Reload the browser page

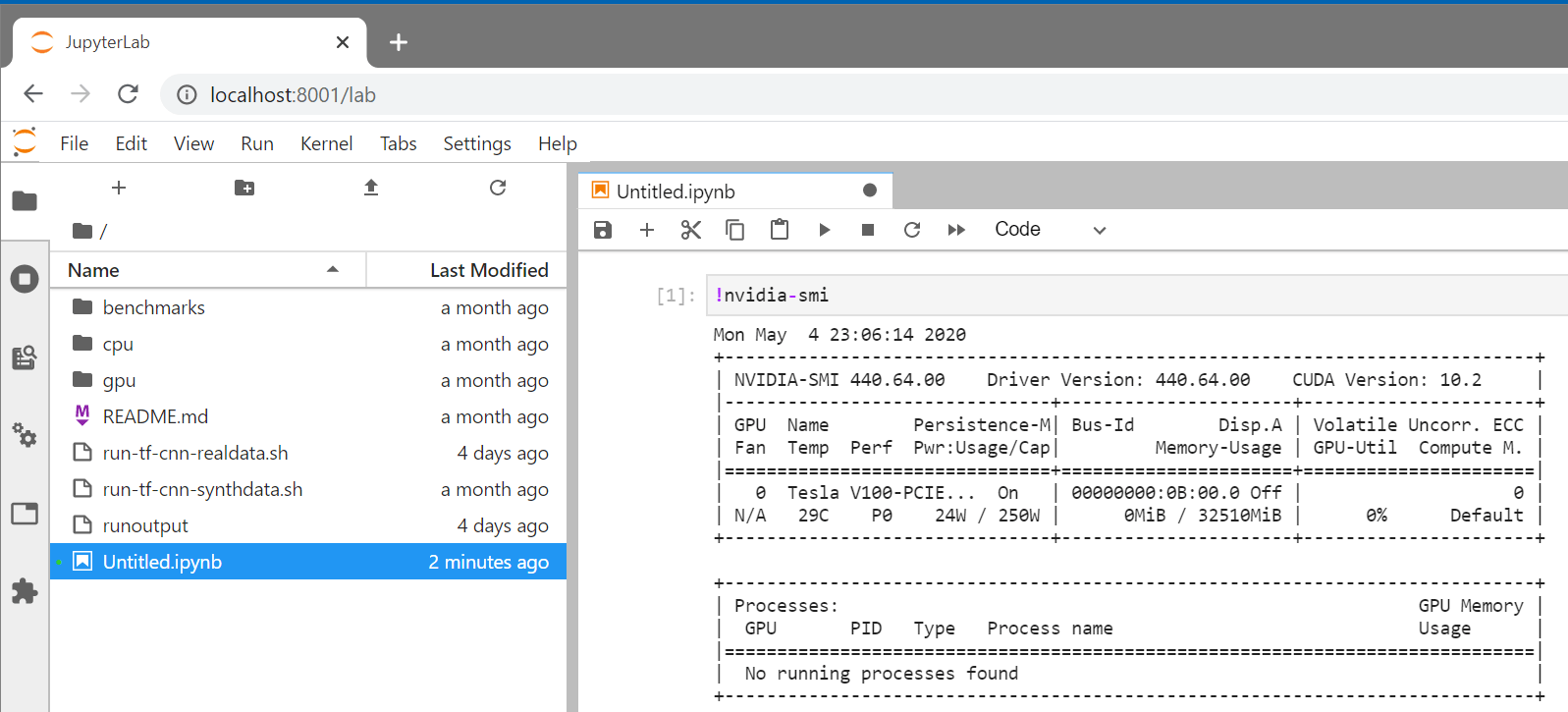click(128, 94)
